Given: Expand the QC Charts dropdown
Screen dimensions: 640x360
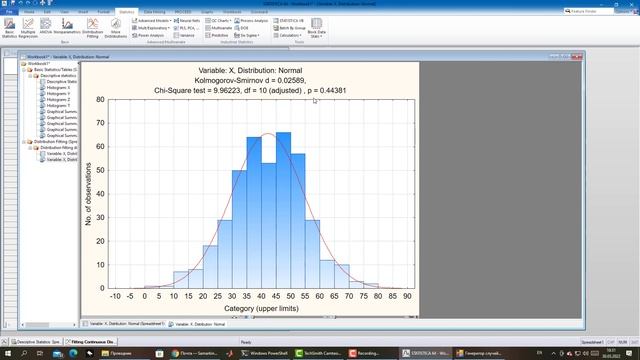Looking at the screenshot, I should click(218, 20).
